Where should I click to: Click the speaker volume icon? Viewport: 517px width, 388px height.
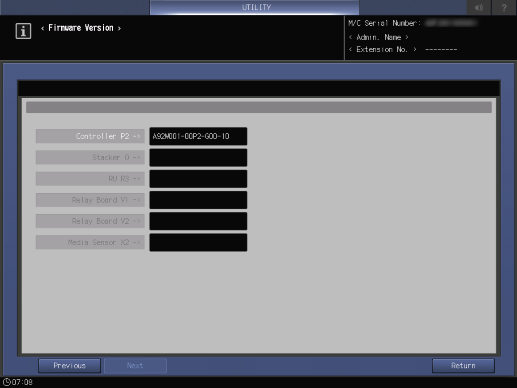479,7
